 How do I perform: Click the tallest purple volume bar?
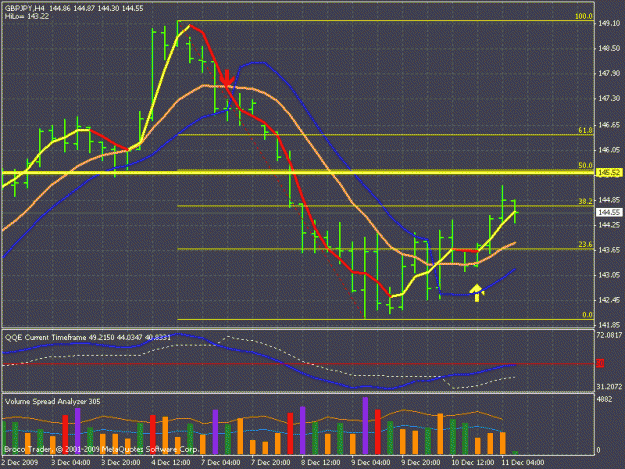[365, 426]
